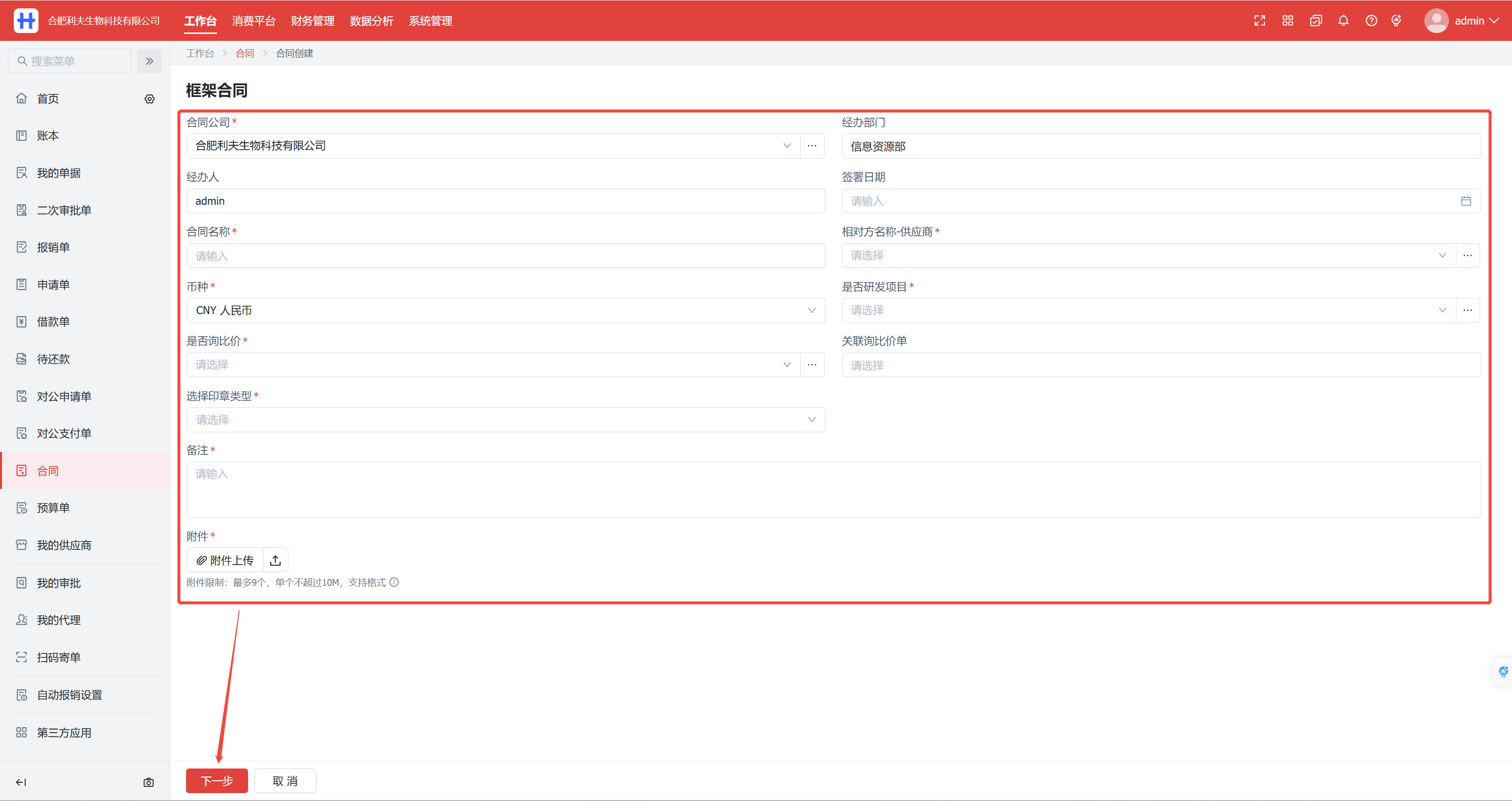Click the screenshot camera icon at sidebar bottom
This screenshot has height=801, width=1512.
coord(149,782)
